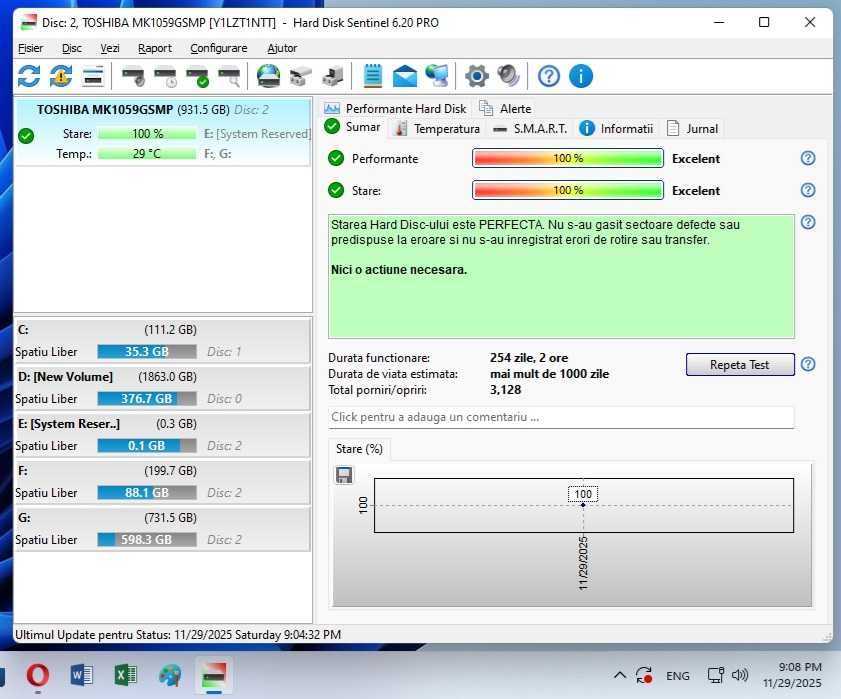Click the 598.3 GB free space bar

[147, 540]
